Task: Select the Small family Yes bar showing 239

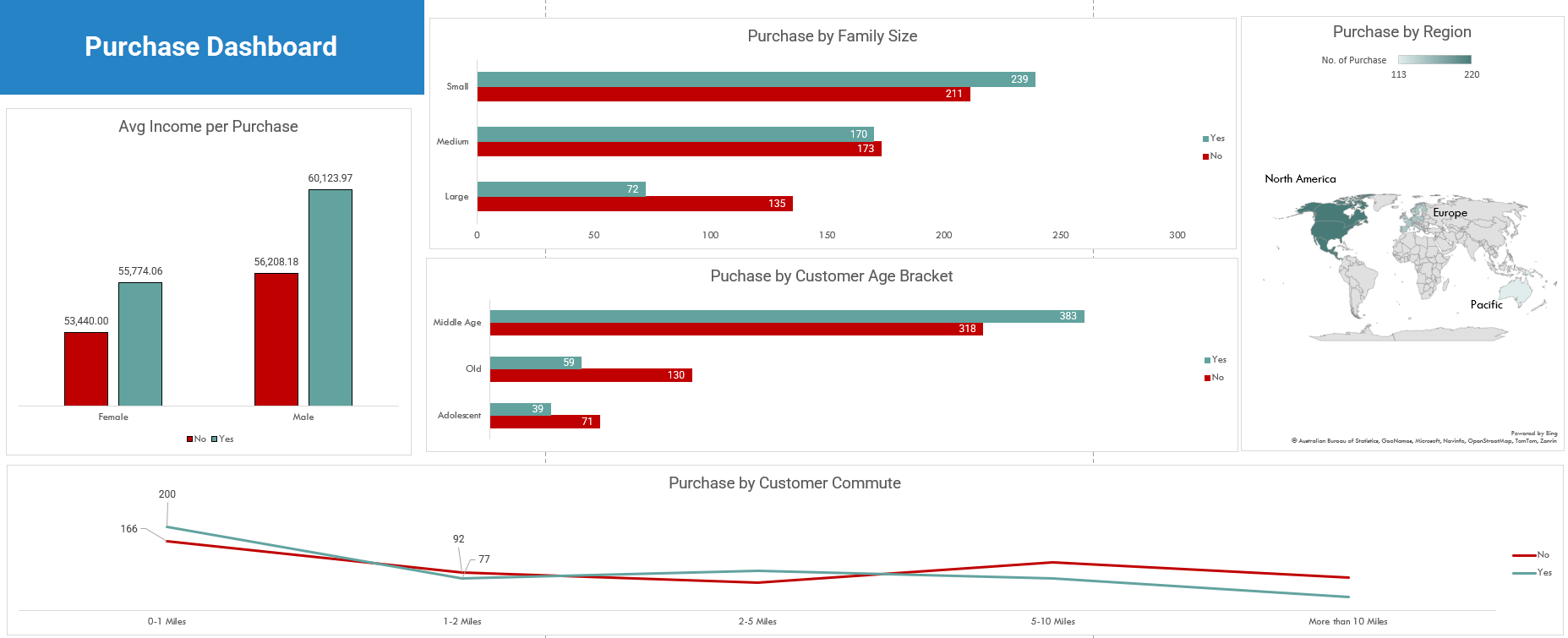Action: coord(755,79)
